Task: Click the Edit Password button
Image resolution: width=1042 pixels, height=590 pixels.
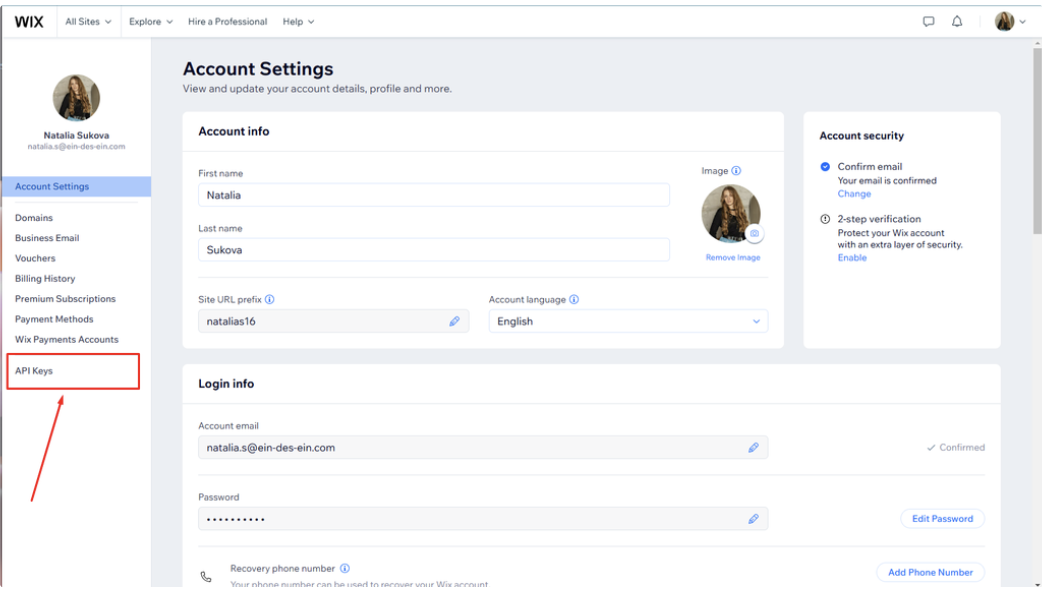Action: [942, 519]
